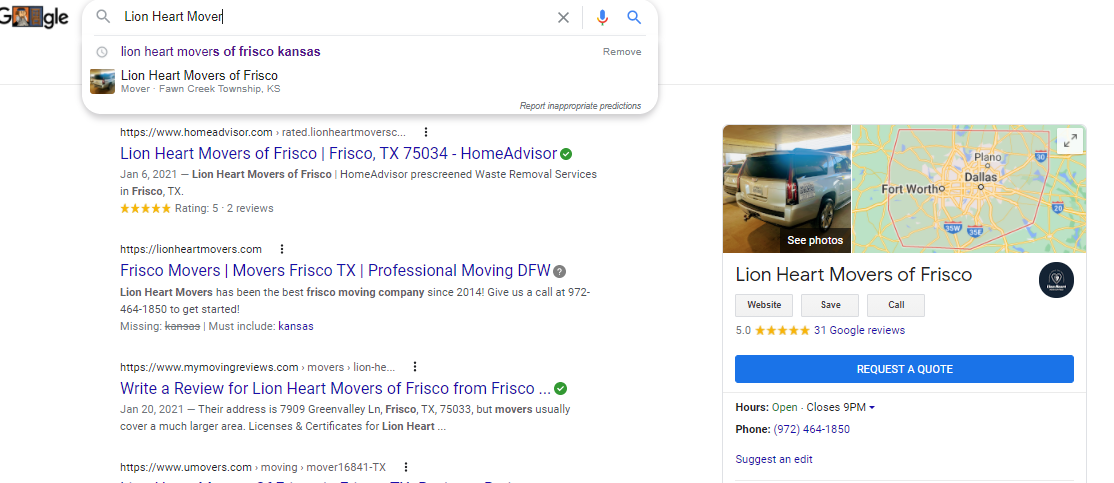Click the Google logo
The height and width of the screenshot is (483, 1114).
pos(34,17)
